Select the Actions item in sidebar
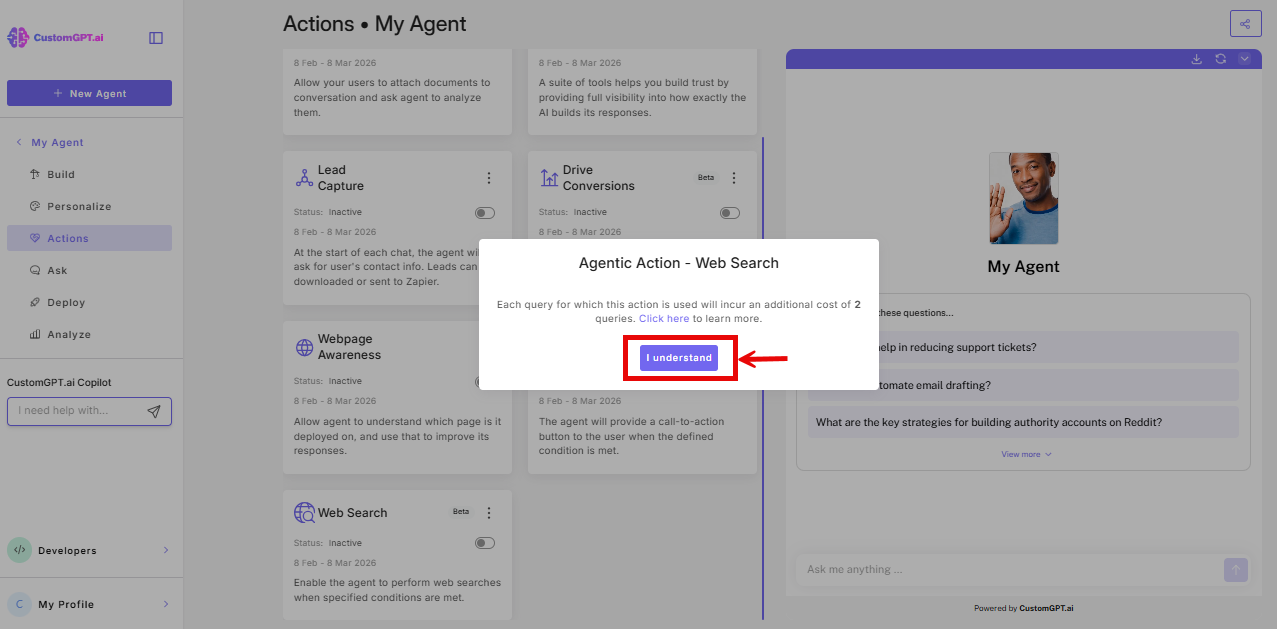The height and width of the screenshot is (629, 1277). [67, 237]
